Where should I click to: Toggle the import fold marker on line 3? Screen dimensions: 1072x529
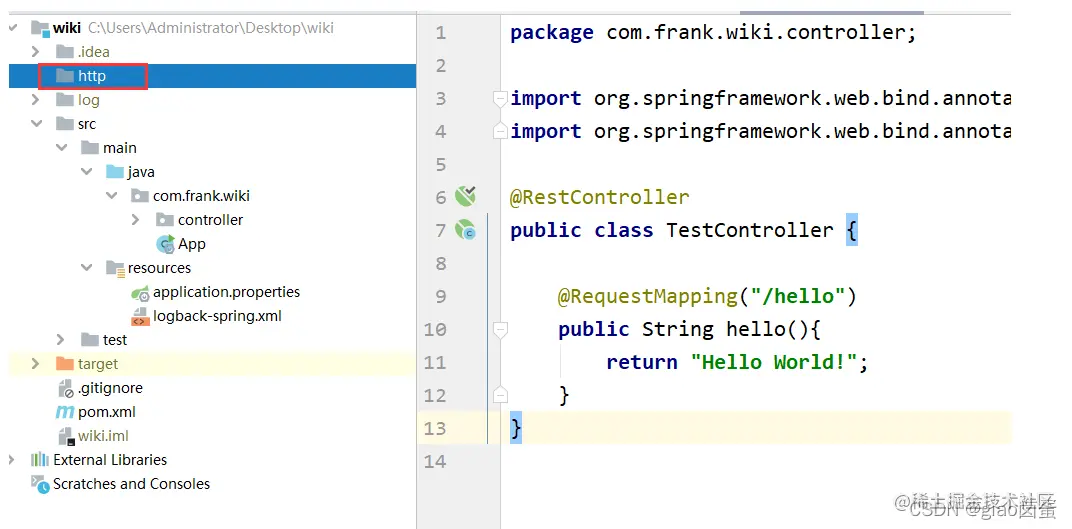500,98
